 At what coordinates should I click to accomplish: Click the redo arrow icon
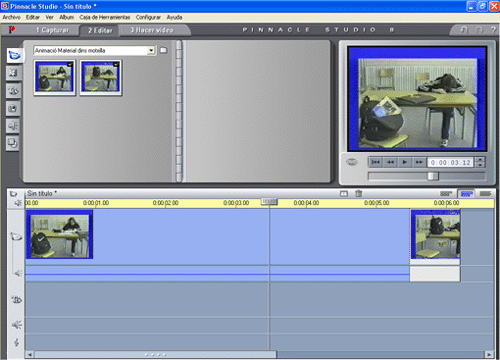tap(479, 30)
